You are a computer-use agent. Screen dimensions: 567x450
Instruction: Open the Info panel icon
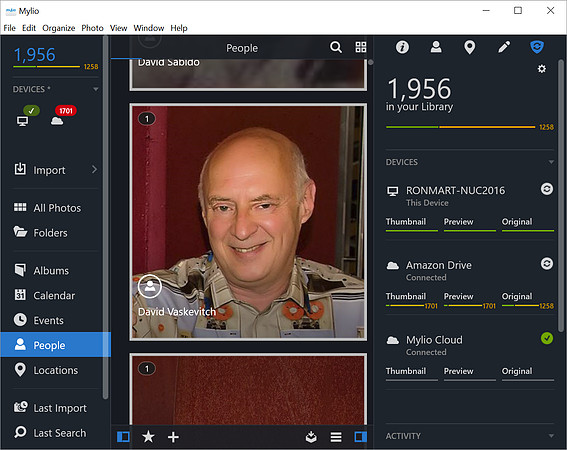(x=402, y=47)
